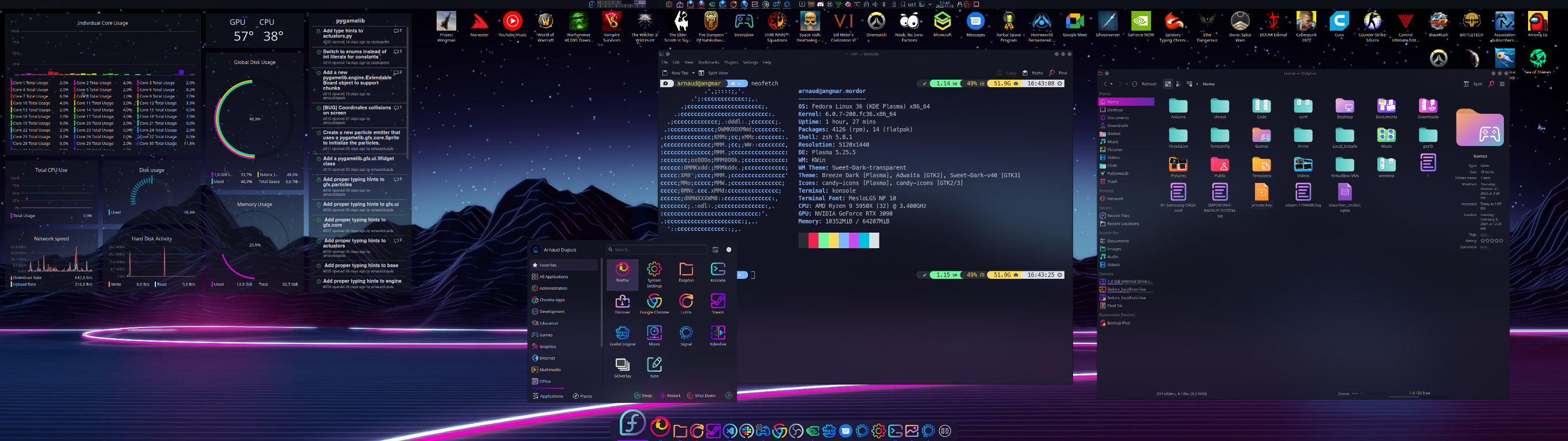
Task: Open the Dolphin hamburger menu
Action: 1502,84
